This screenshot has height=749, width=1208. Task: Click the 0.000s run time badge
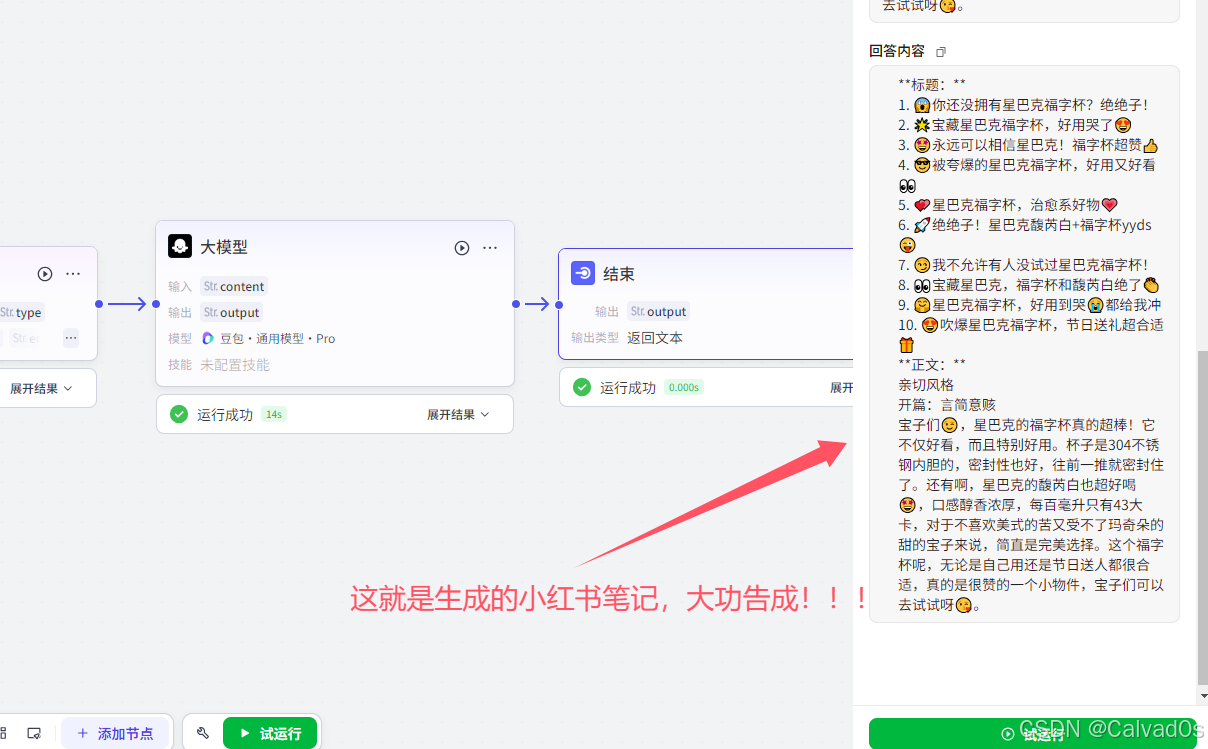[684, 387]
